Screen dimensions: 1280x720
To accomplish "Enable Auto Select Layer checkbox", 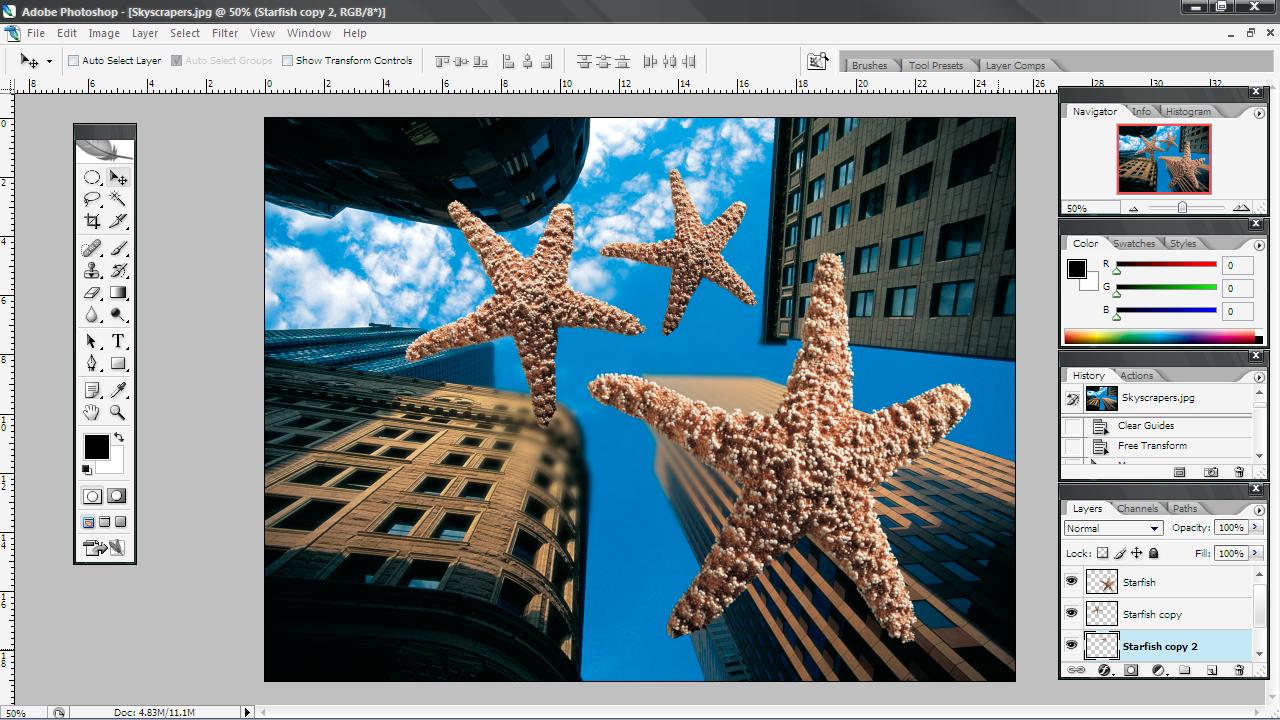I will [73, 61].
